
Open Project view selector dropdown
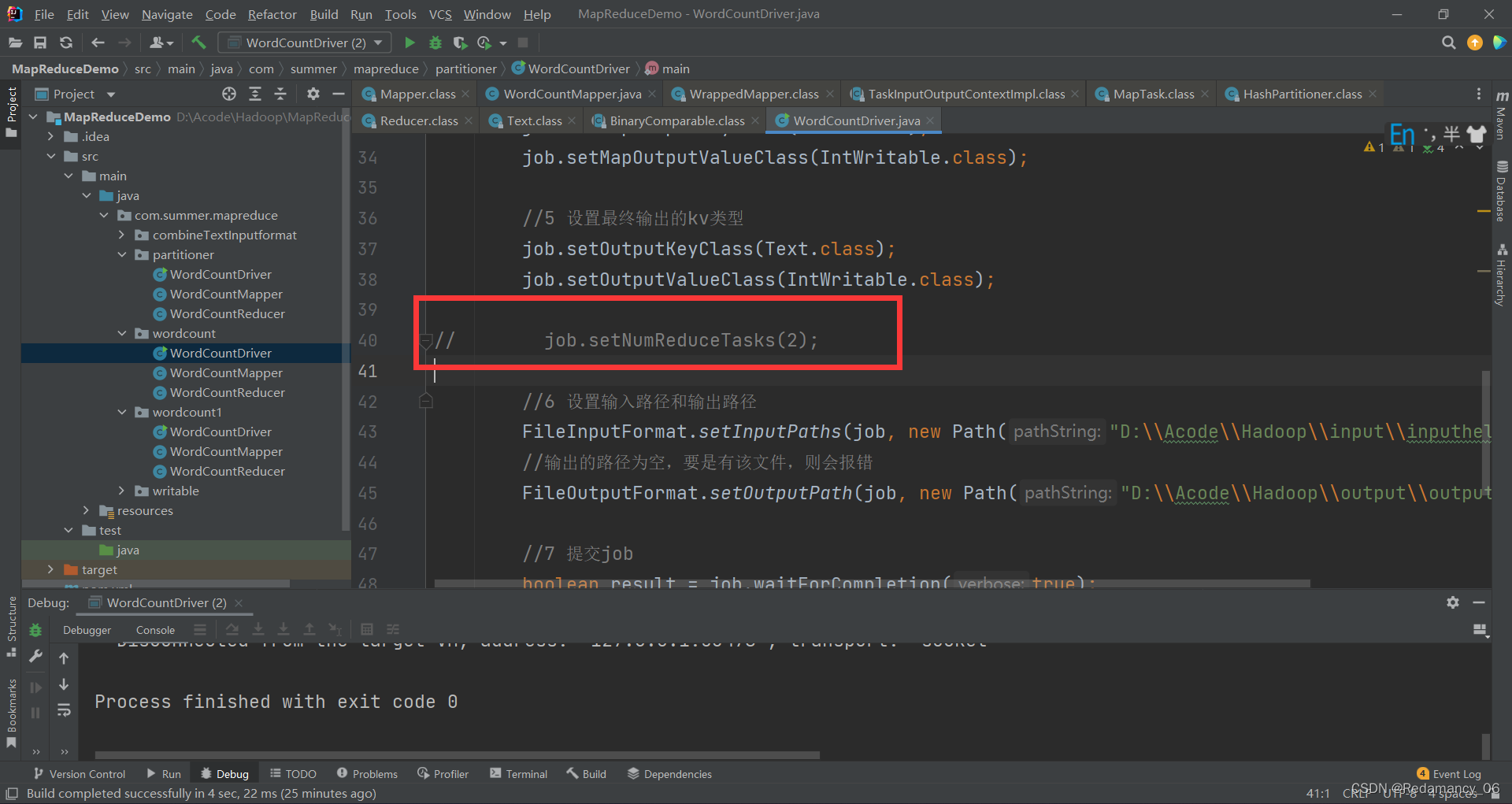click(111, 94)
